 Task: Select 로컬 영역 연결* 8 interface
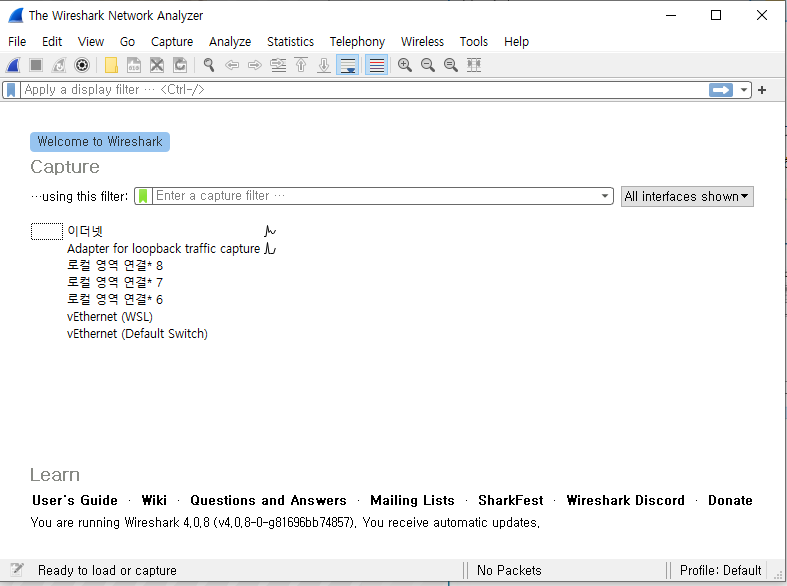point(115,265)
